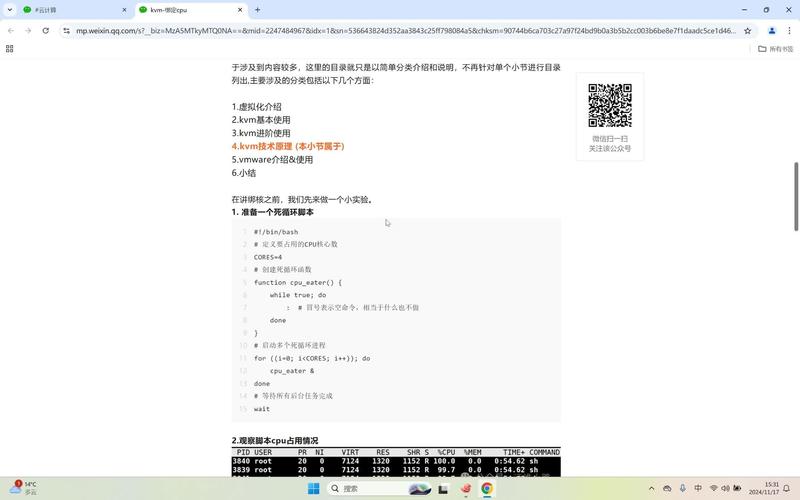800x500 pixels.
Task: Click the WeChat QR code image
Action: coord(610,105)
